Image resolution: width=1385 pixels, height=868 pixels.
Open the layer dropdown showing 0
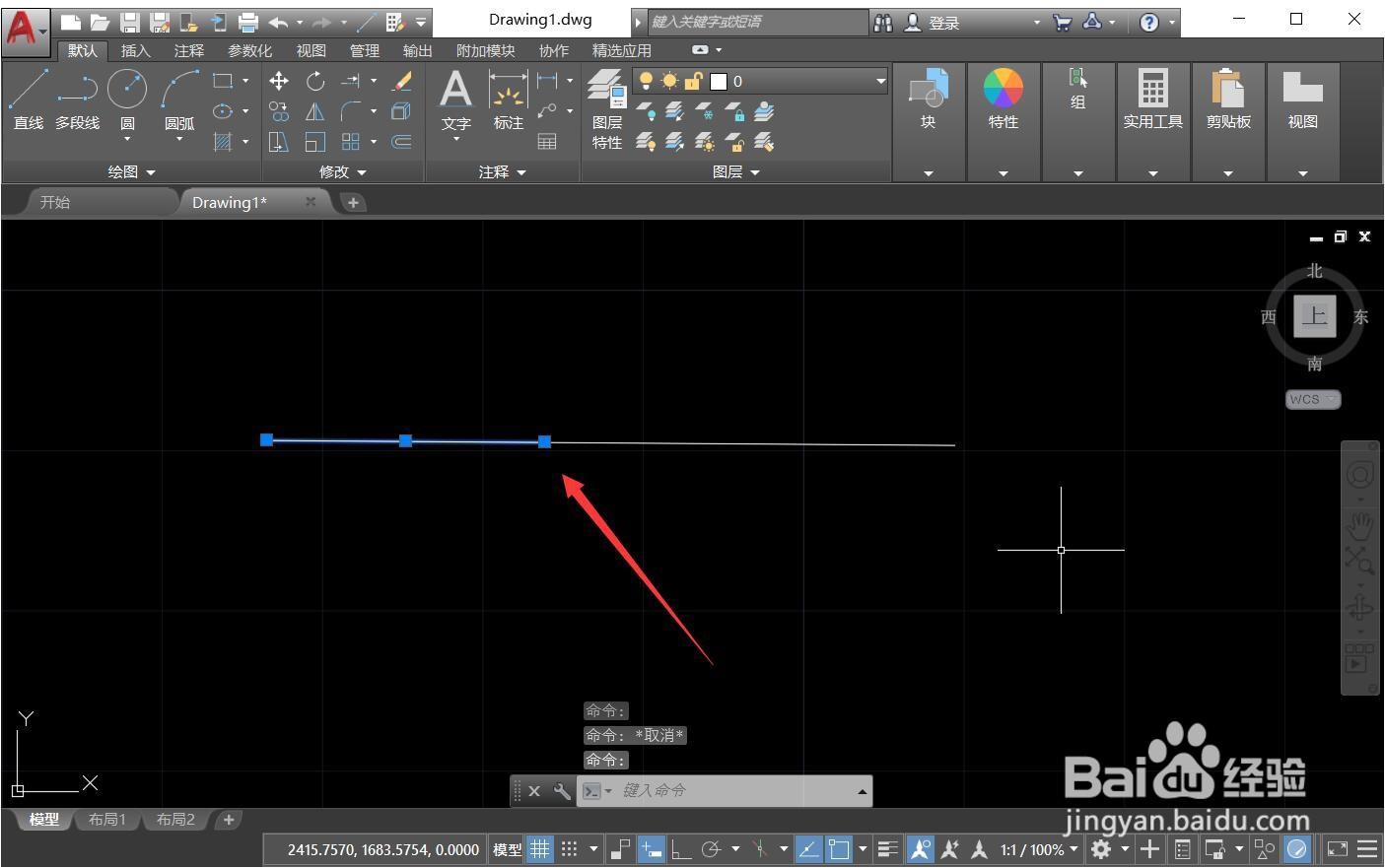(761, 81)
